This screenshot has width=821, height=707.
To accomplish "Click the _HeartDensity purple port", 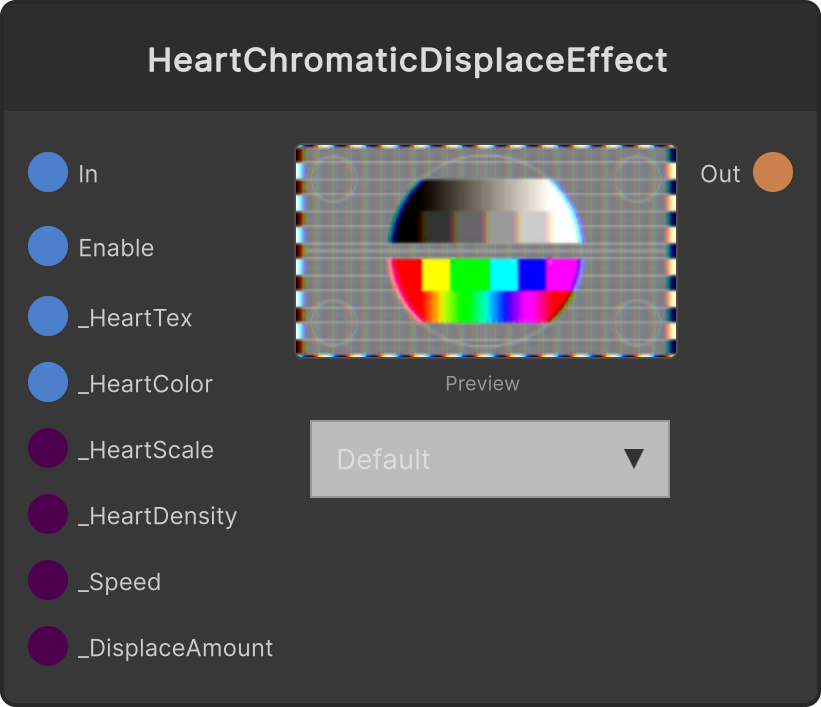I will [48, 514].
